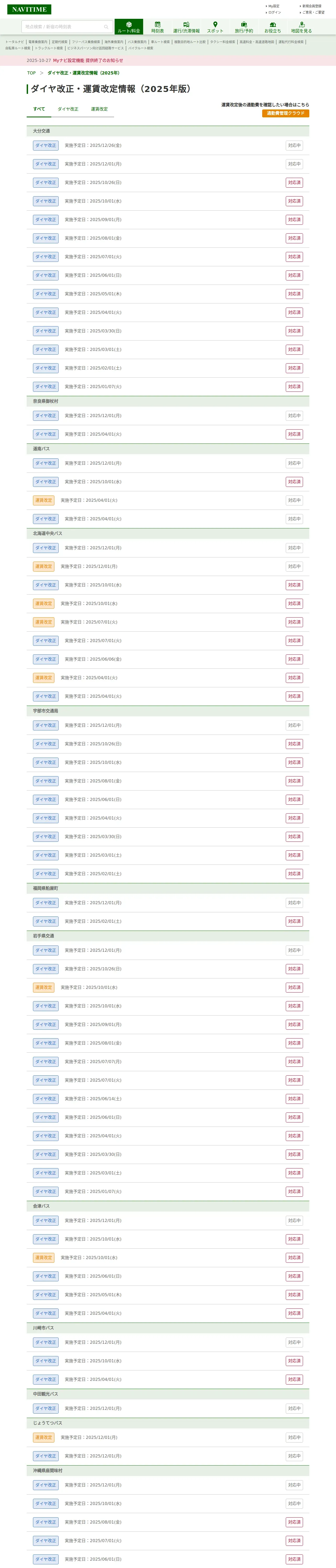Image resolution: width=336 pixels, height=1568 pixels.
Task: Open the 地図を見る map icon
Action: tap(301, 27)
